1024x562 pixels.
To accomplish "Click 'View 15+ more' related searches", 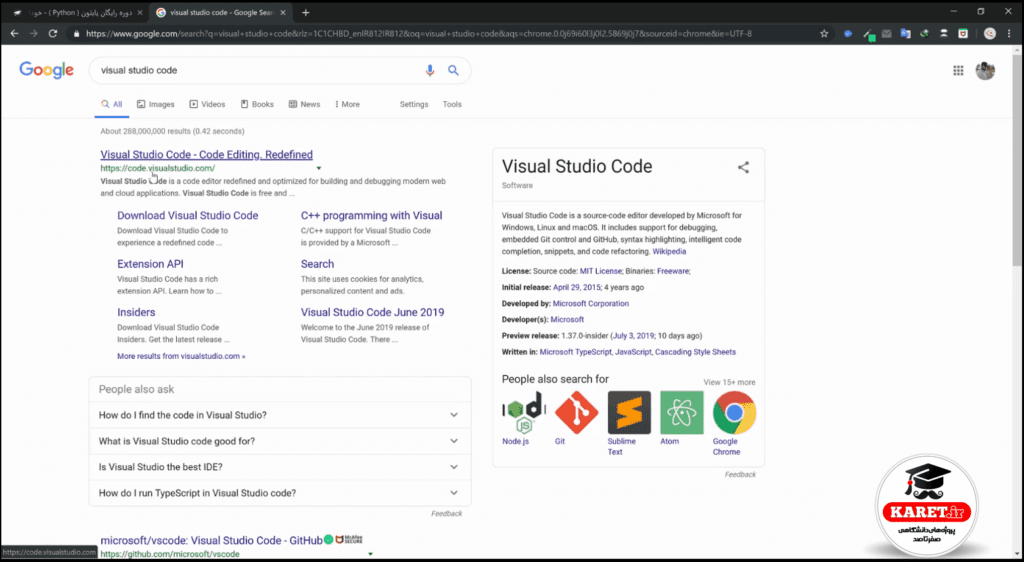I will (729, 382).
